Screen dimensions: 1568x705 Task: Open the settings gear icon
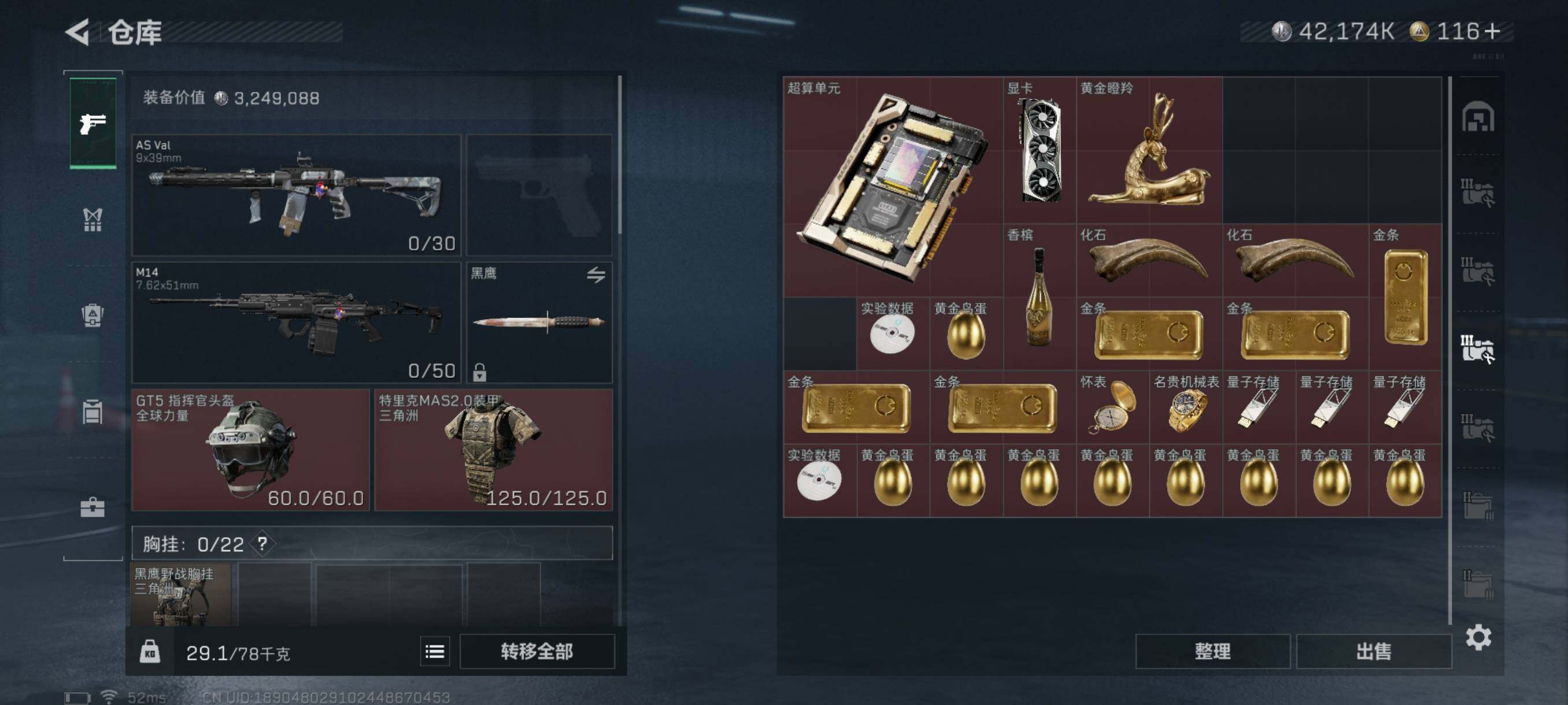pyautogui.click(x=1478, y=637)
